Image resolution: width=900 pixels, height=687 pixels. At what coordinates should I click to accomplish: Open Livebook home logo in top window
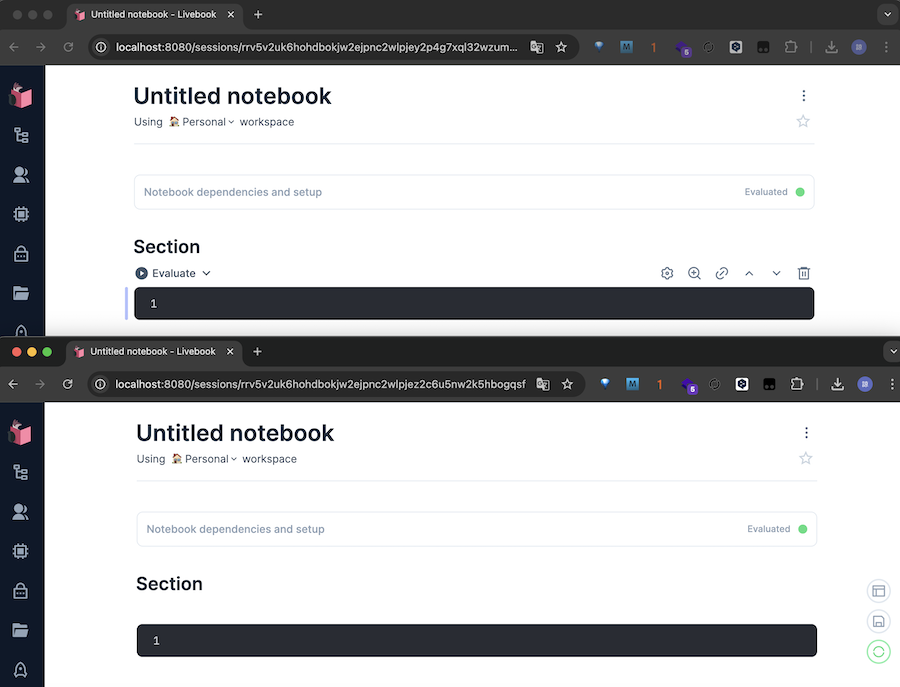pyautogui.click(x=21, y=95)
